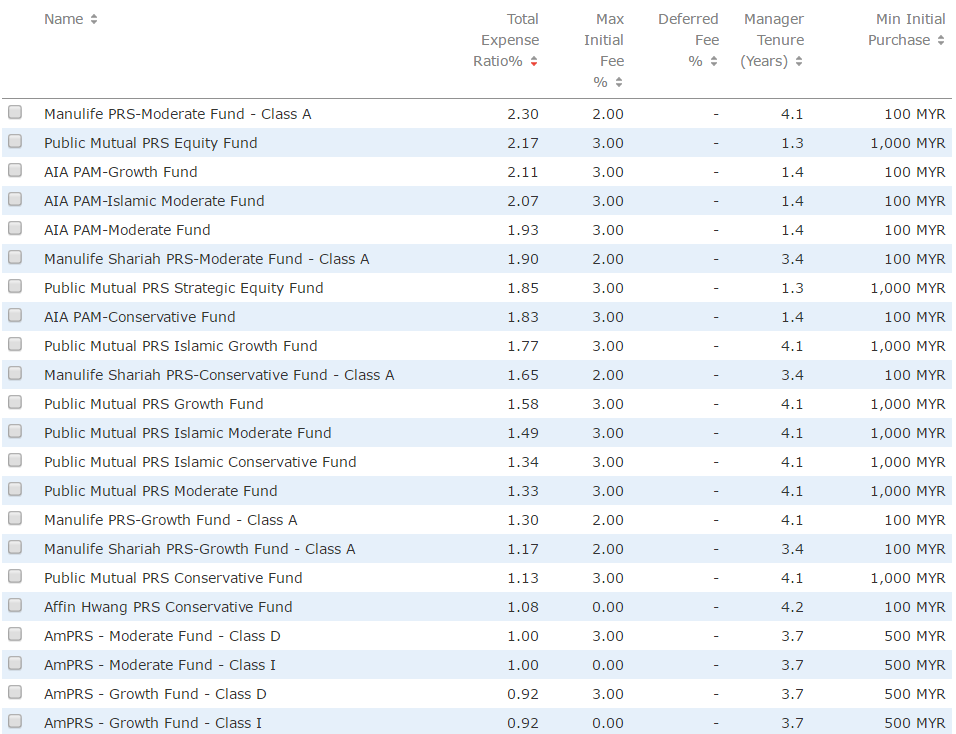Click Max Initial Fee header text
The width and height of the screenshot is (956, 734).
[604, 51]
